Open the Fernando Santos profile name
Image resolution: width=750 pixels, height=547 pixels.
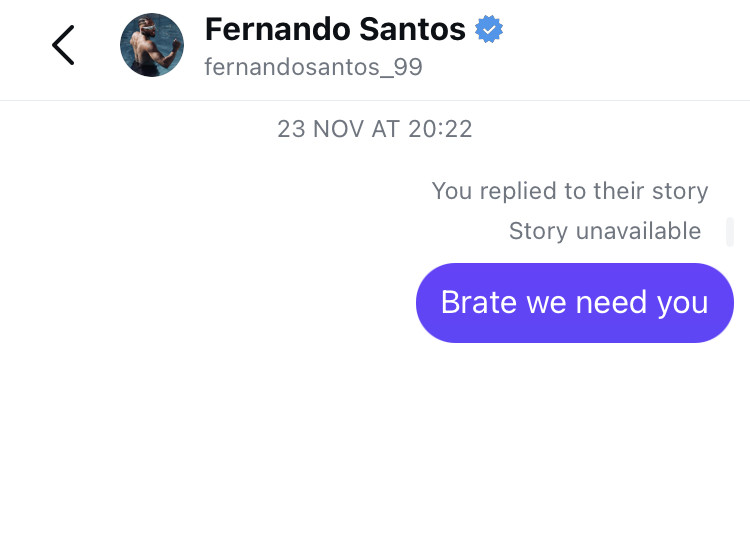click(335, 30)
